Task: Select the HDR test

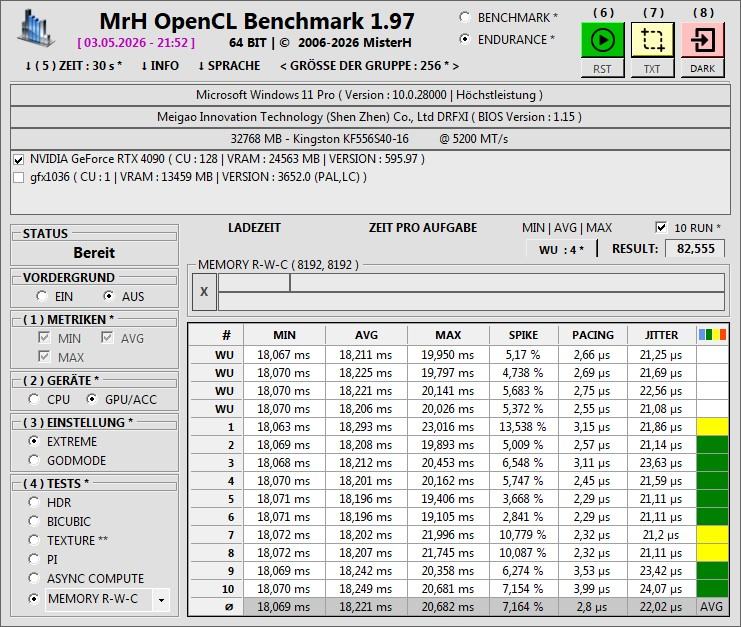Action: tap(34, 502)
